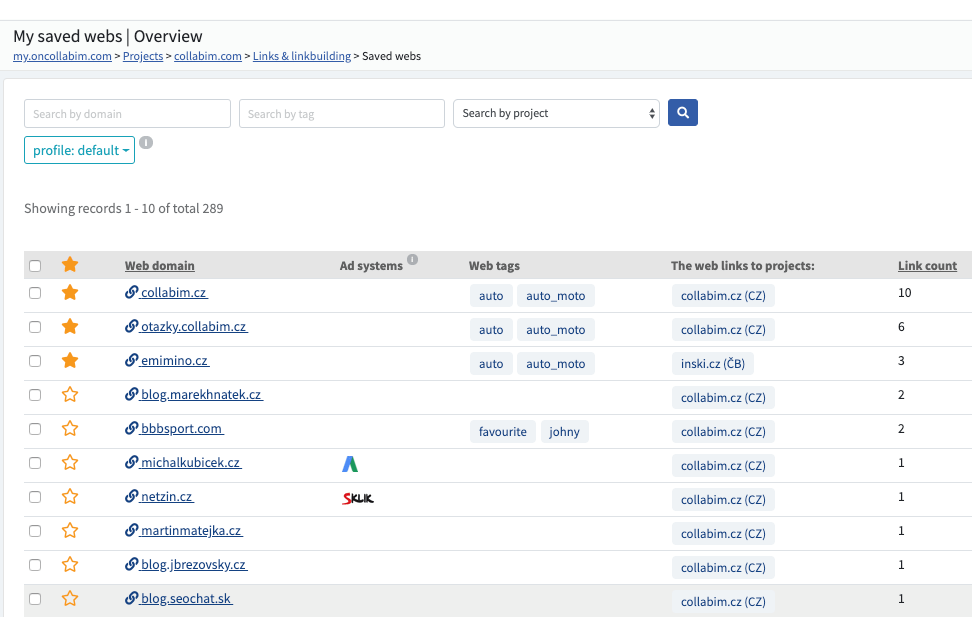Click the chain link icon before blog.seochat.sk
Screen dimensions: 972x617
coord(131,599)
